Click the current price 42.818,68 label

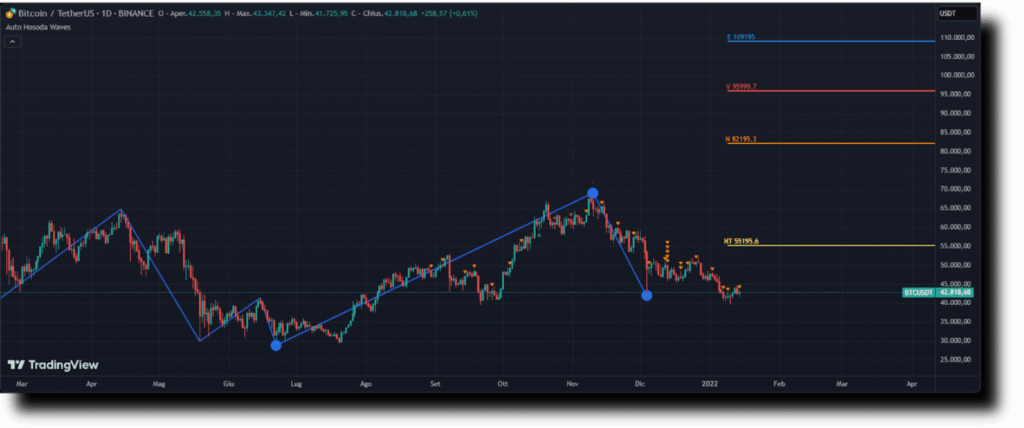pyautogui.click(x=956, y=293)
